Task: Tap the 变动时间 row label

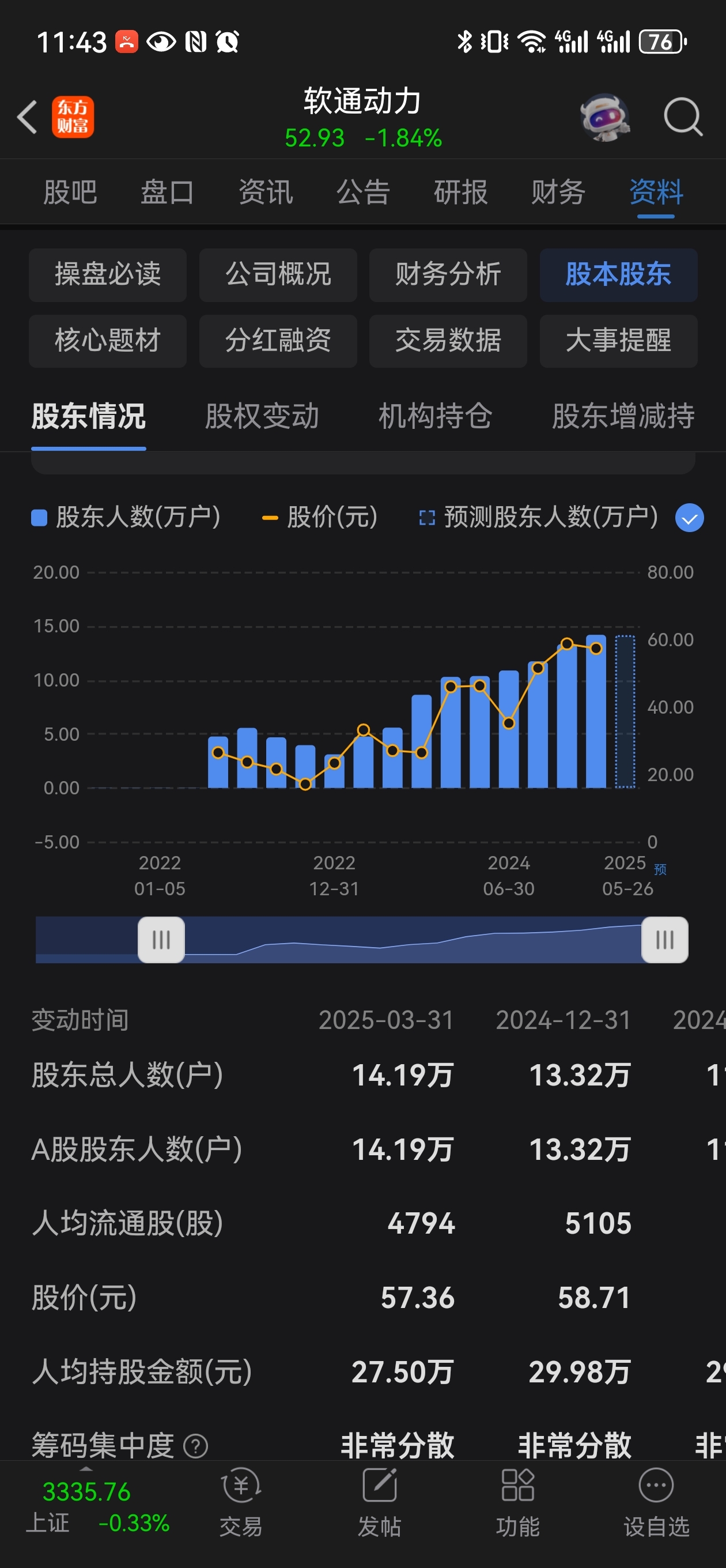Action: 80,1020
